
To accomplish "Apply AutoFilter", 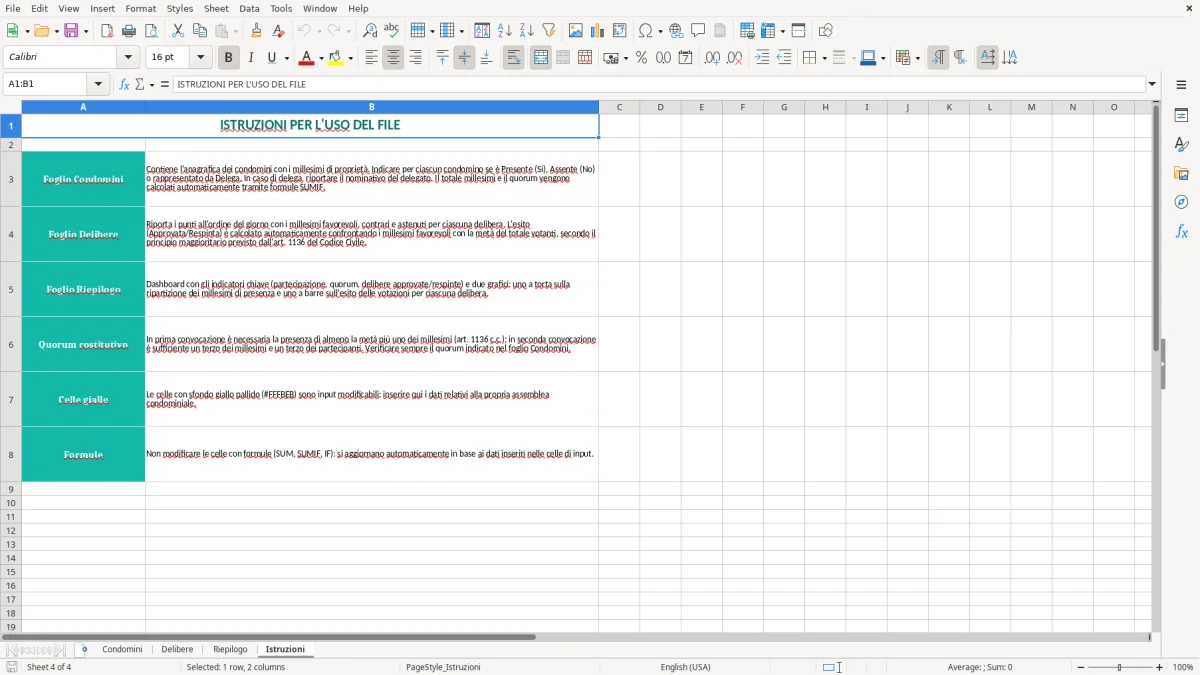I will tap(549, 31).
